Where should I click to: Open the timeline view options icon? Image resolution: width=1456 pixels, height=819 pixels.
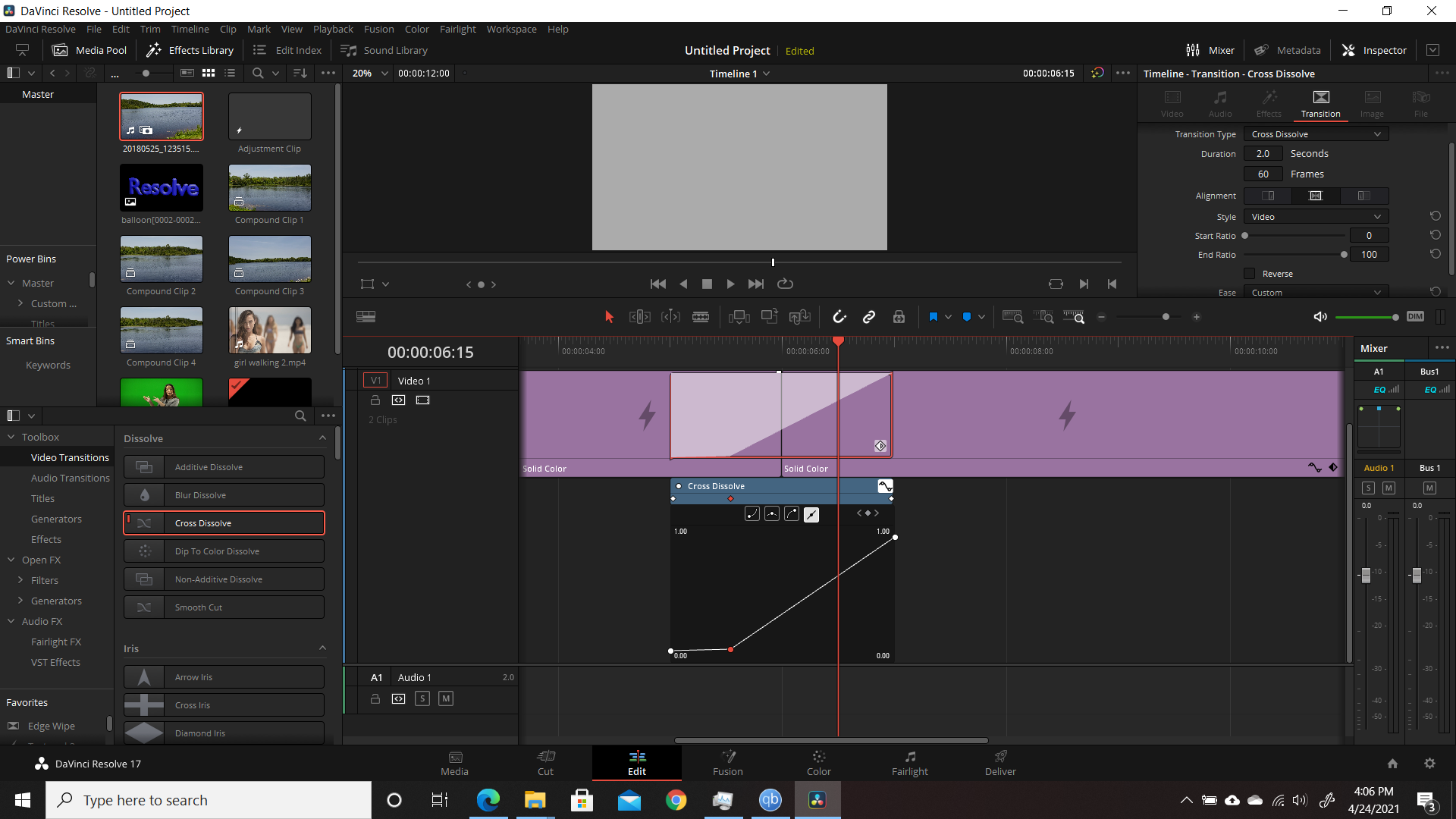[x=366, y=317]
